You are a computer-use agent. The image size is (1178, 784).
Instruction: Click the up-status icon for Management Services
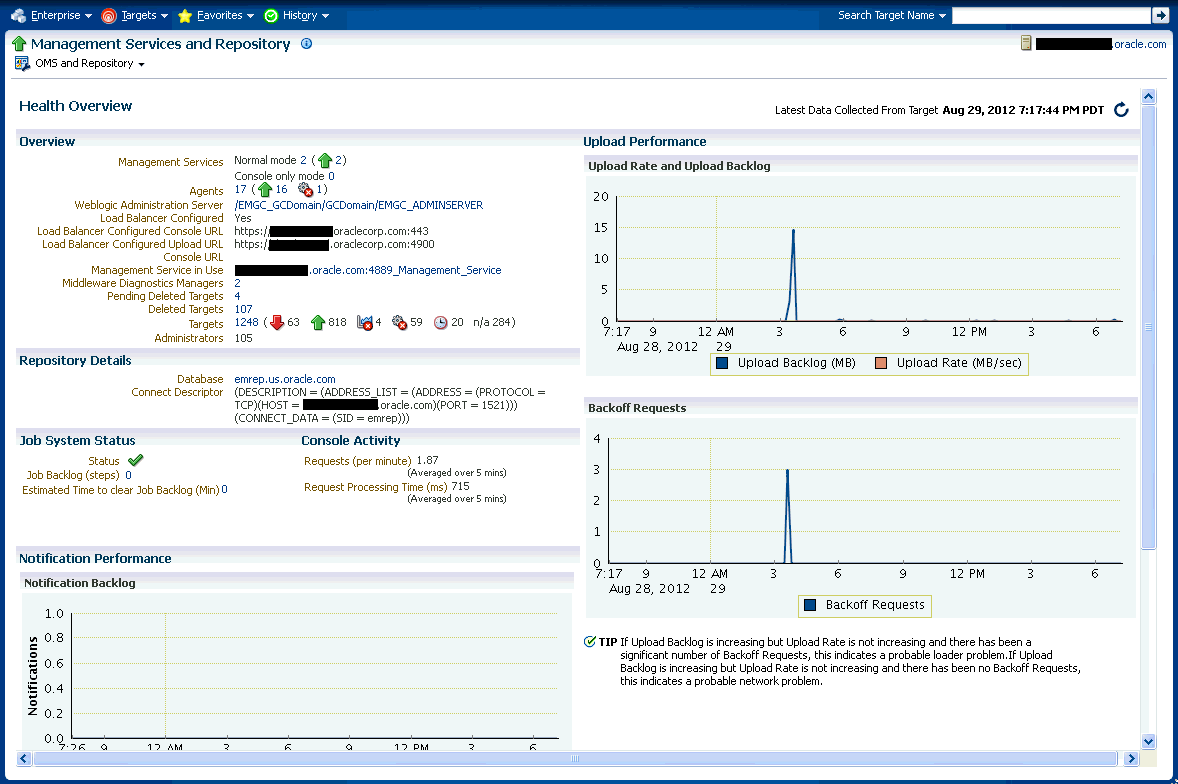pyautogui.click(x=325, y=161)
